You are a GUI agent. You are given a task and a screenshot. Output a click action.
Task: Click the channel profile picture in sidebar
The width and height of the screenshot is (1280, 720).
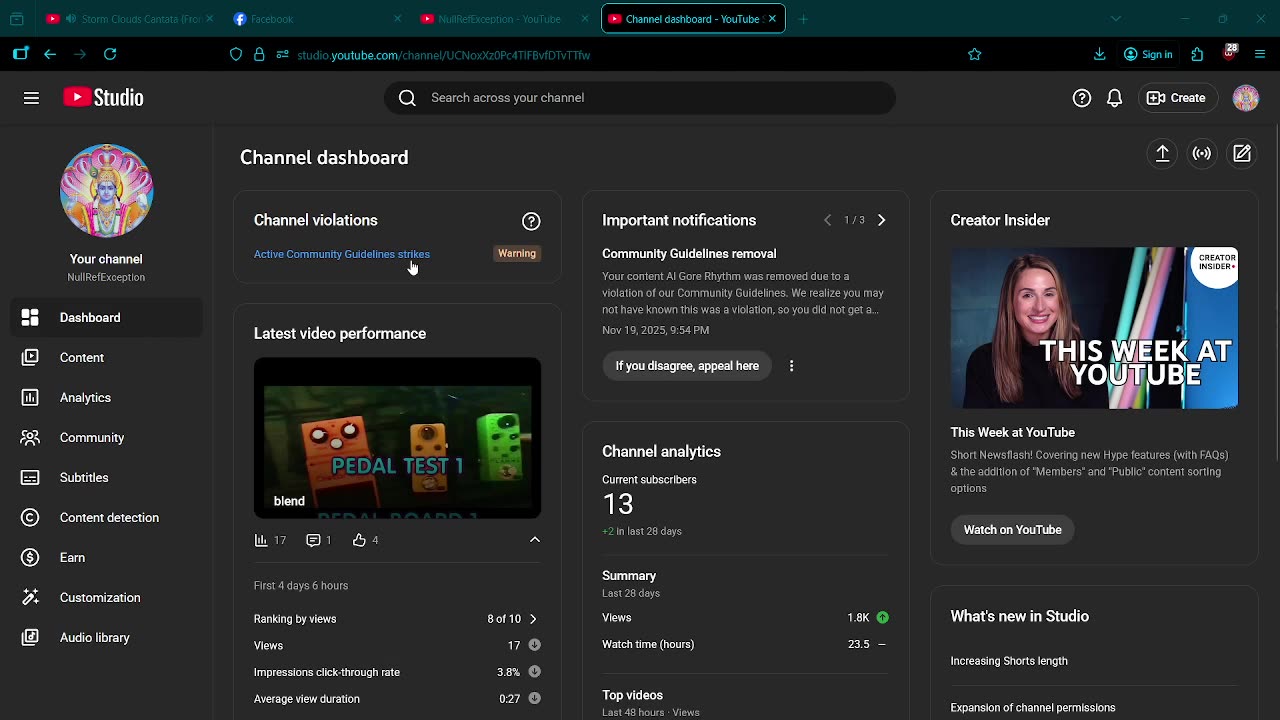(x=106, y=190)
